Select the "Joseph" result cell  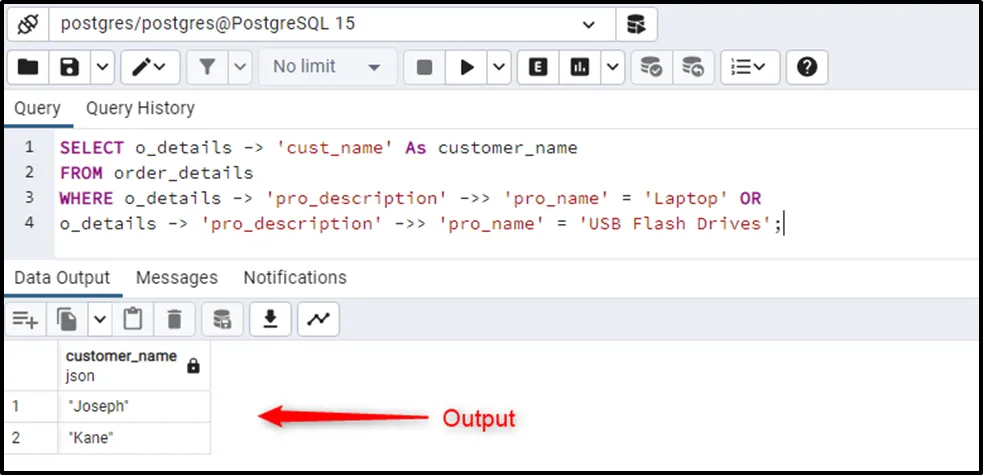(x=134, y=406)
